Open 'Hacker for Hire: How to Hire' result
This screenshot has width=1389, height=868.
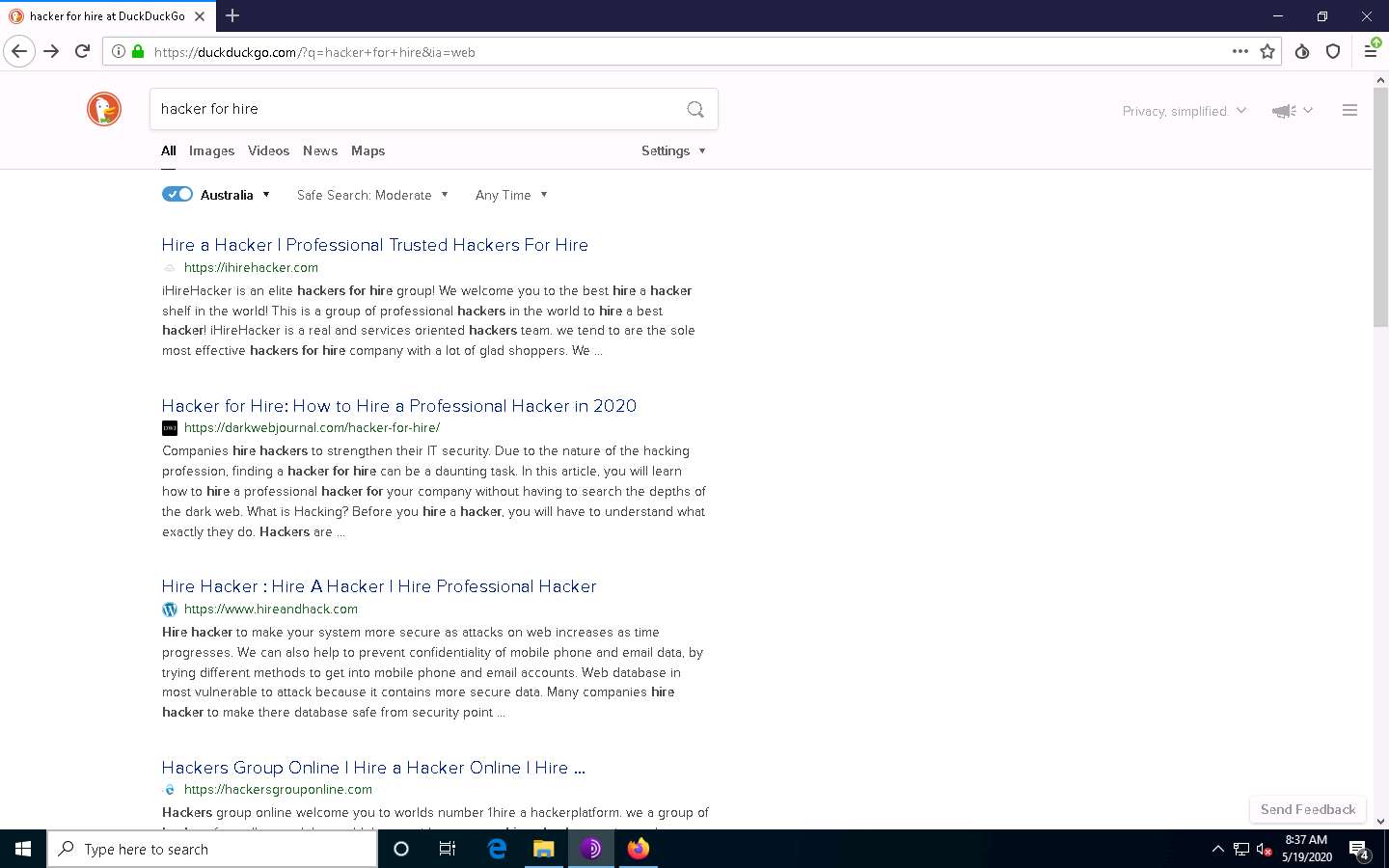point(399,406)
